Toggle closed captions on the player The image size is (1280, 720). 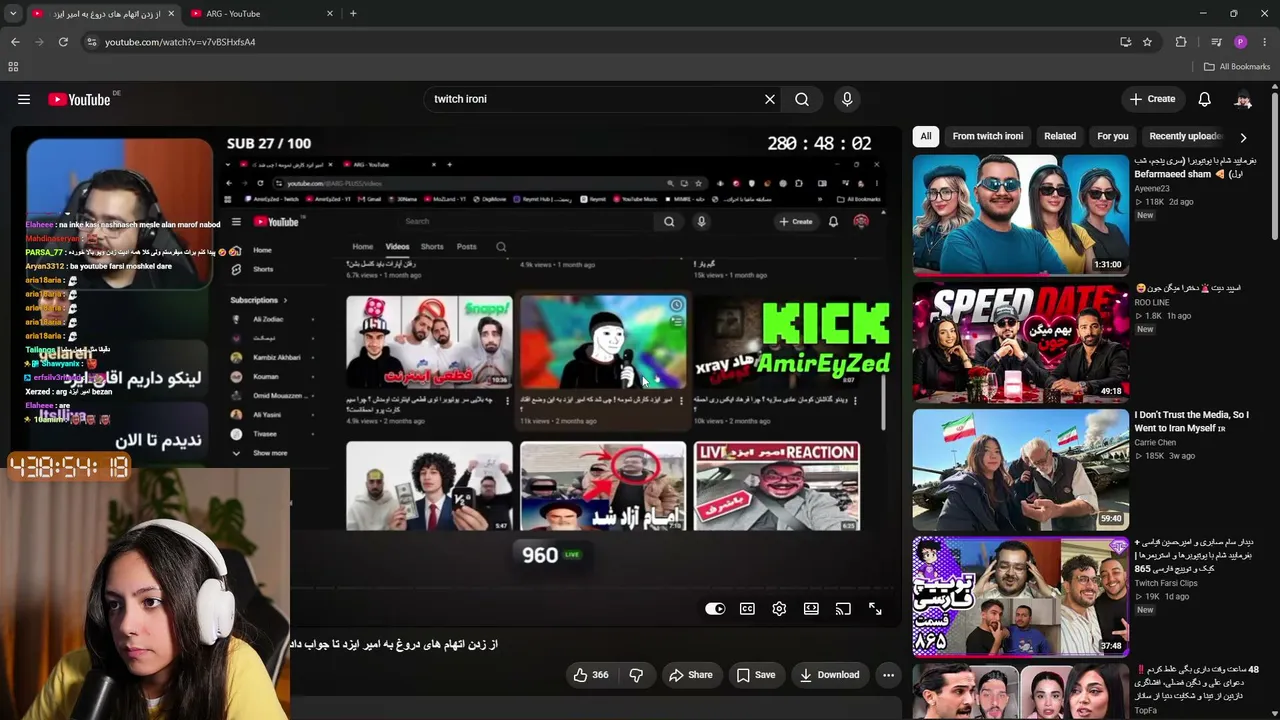tap(747, 609)
